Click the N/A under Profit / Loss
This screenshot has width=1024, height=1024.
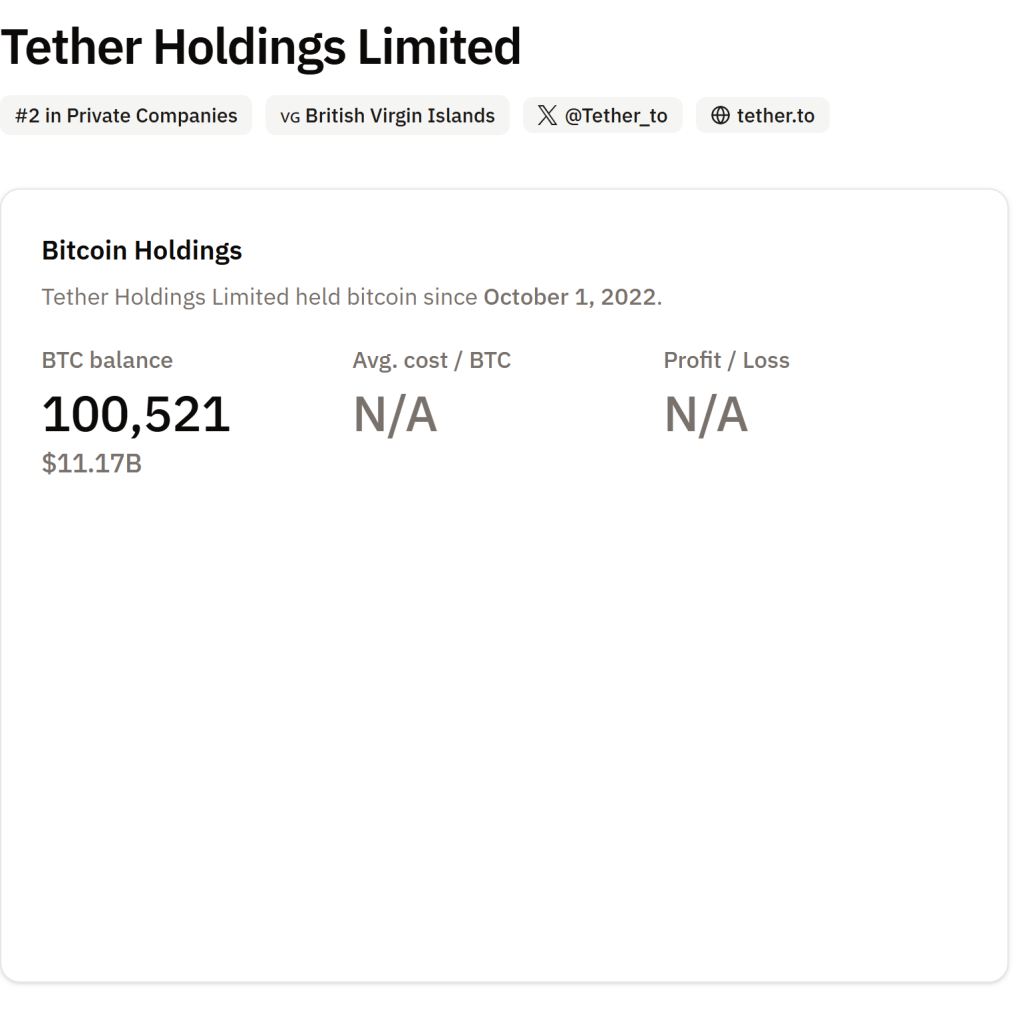coord(706,414)
